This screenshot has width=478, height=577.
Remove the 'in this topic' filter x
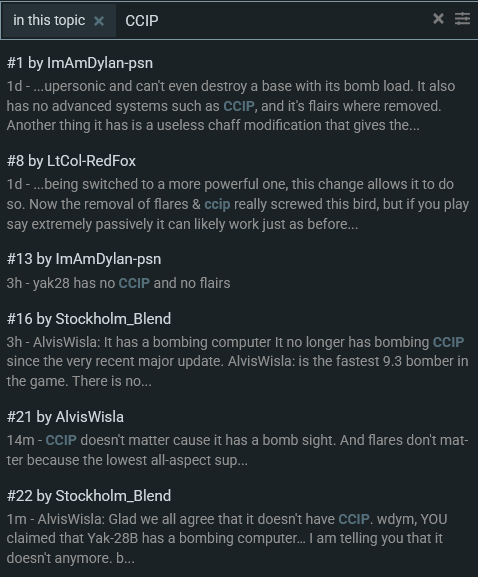coord(99,21)
